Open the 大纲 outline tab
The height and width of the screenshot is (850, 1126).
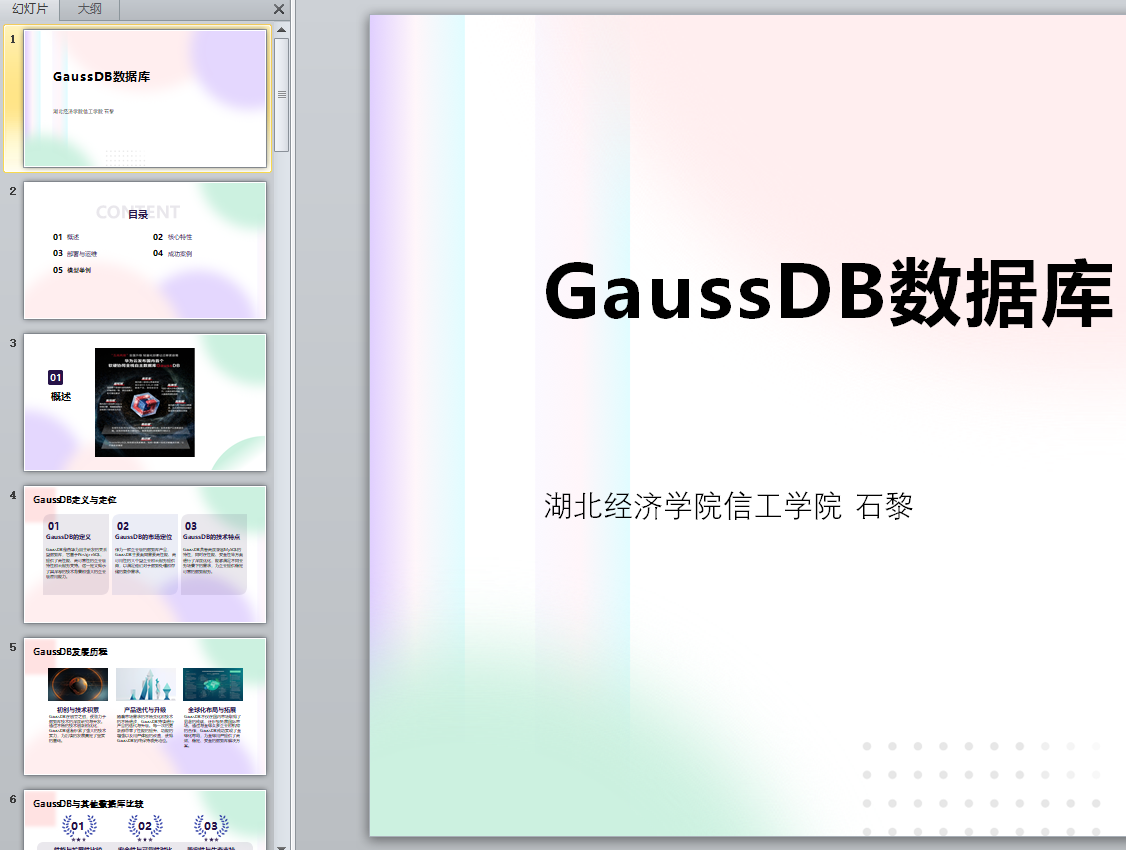pyautogui.click(x=89, y=10)
